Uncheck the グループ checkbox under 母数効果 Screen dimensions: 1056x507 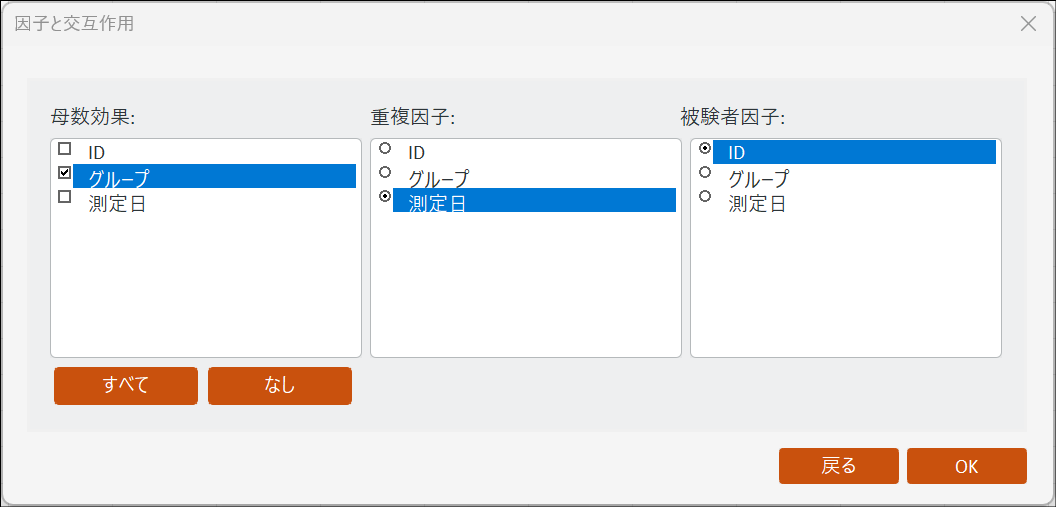(65, 173)
